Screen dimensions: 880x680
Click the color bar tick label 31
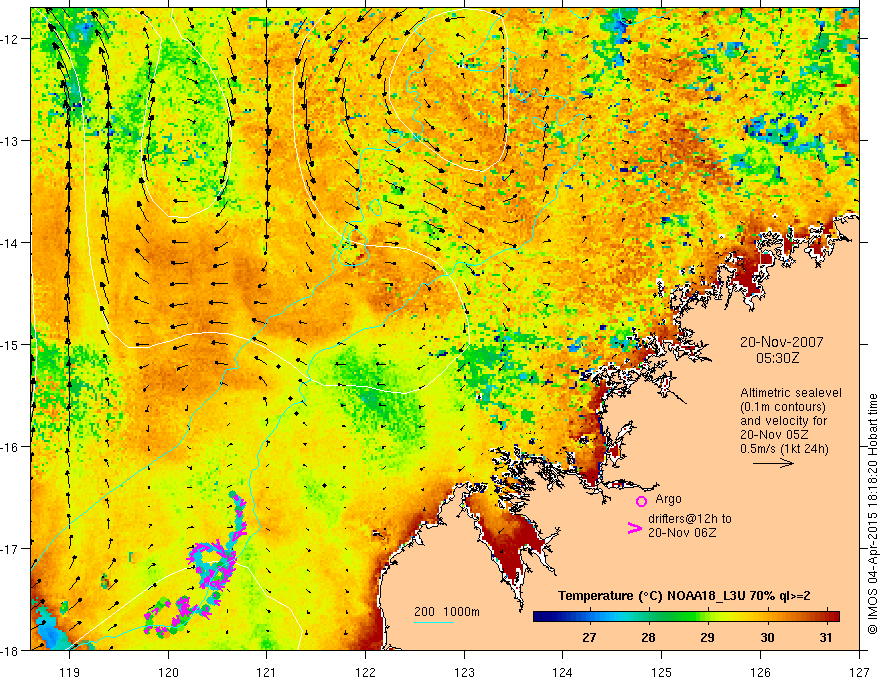826,637
